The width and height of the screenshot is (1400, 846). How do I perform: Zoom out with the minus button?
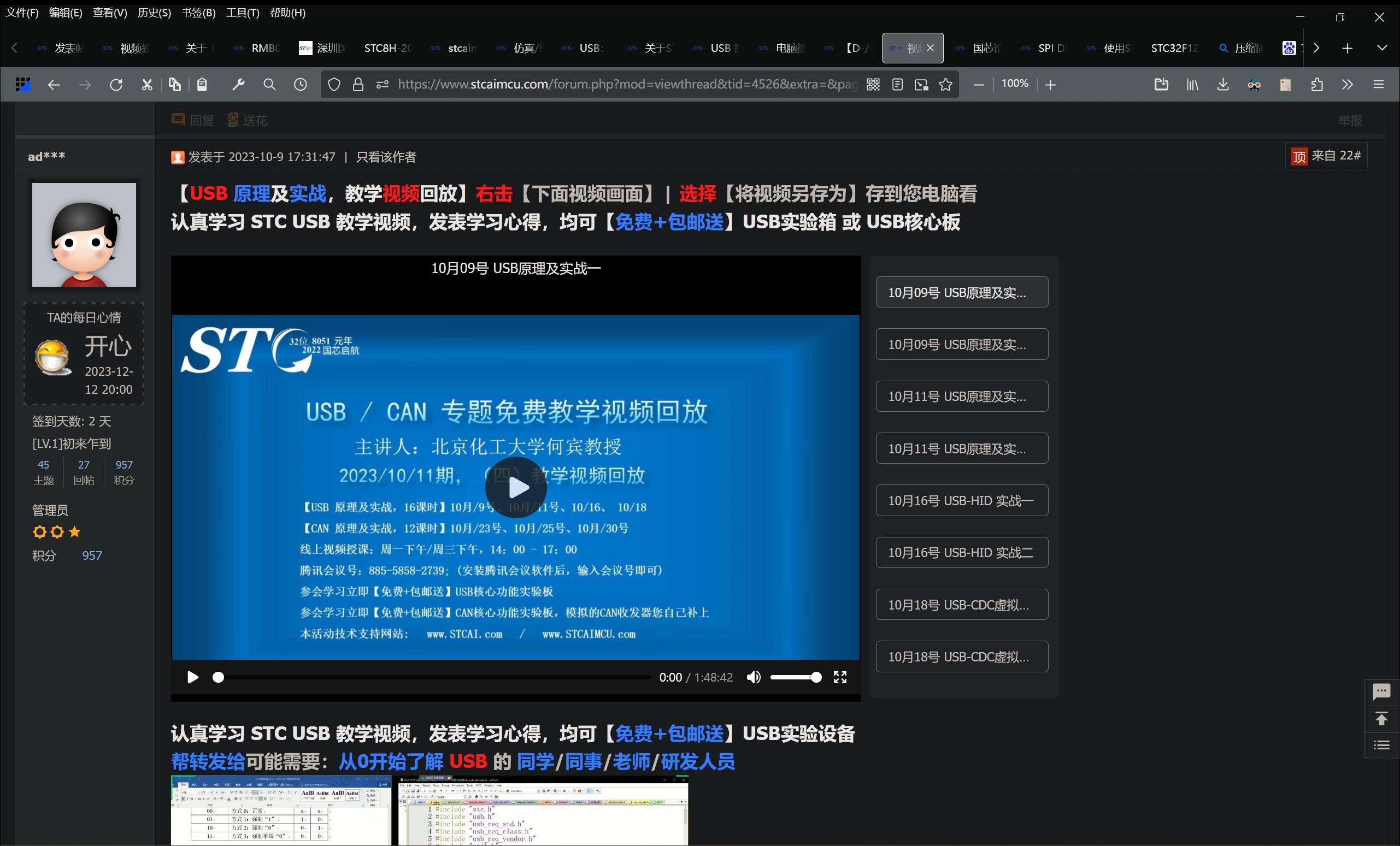pos(978,85)
